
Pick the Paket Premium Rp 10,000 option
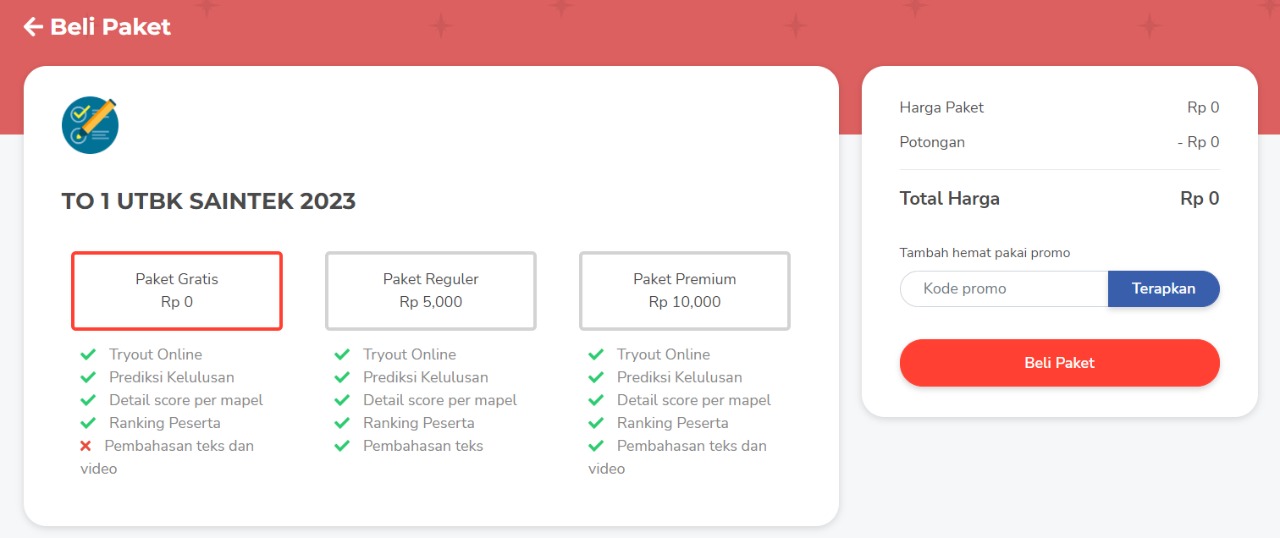[x=685, y=290]
